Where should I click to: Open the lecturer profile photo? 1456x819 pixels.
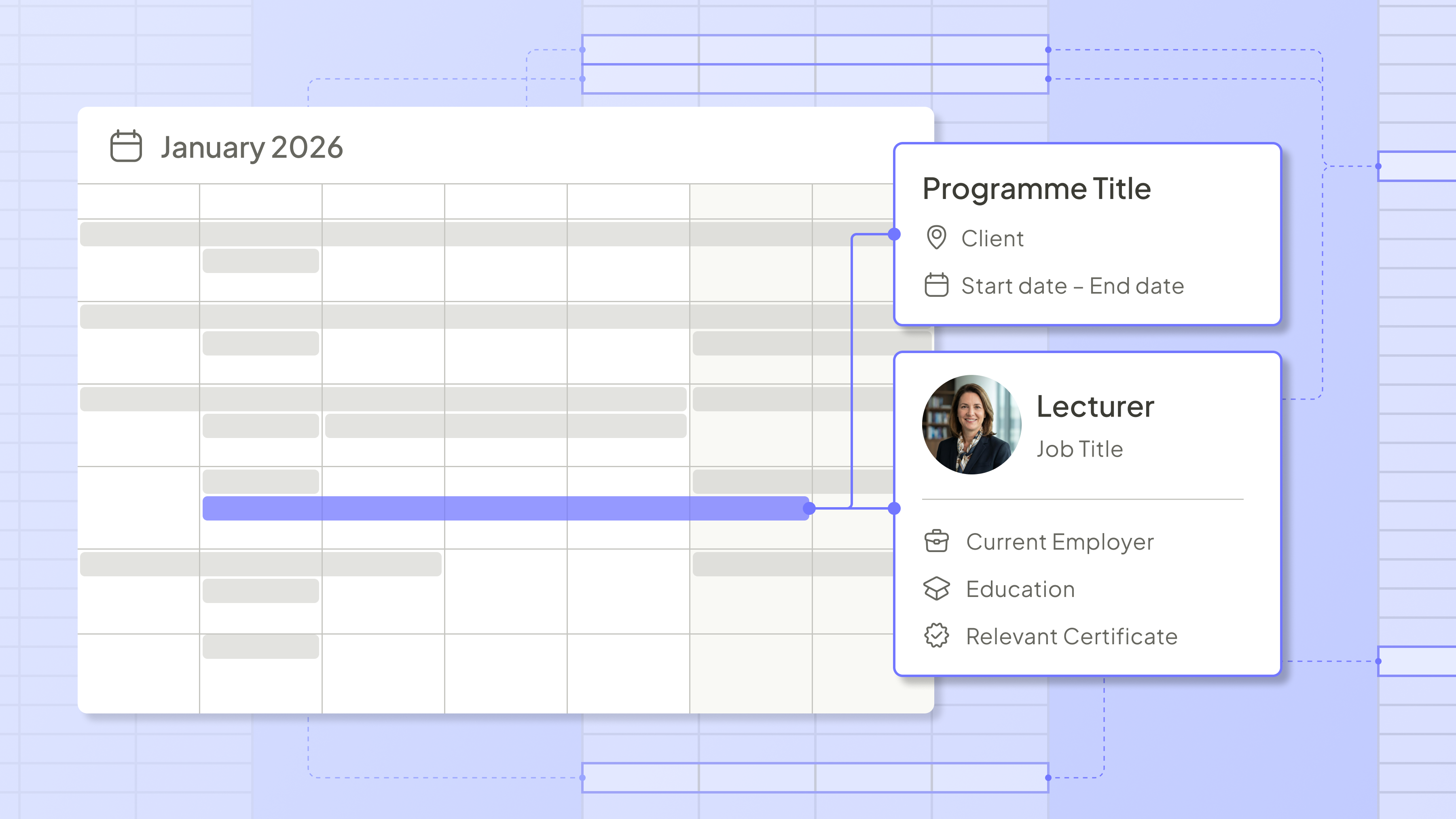pyautogui.click(x=971, y=425)
